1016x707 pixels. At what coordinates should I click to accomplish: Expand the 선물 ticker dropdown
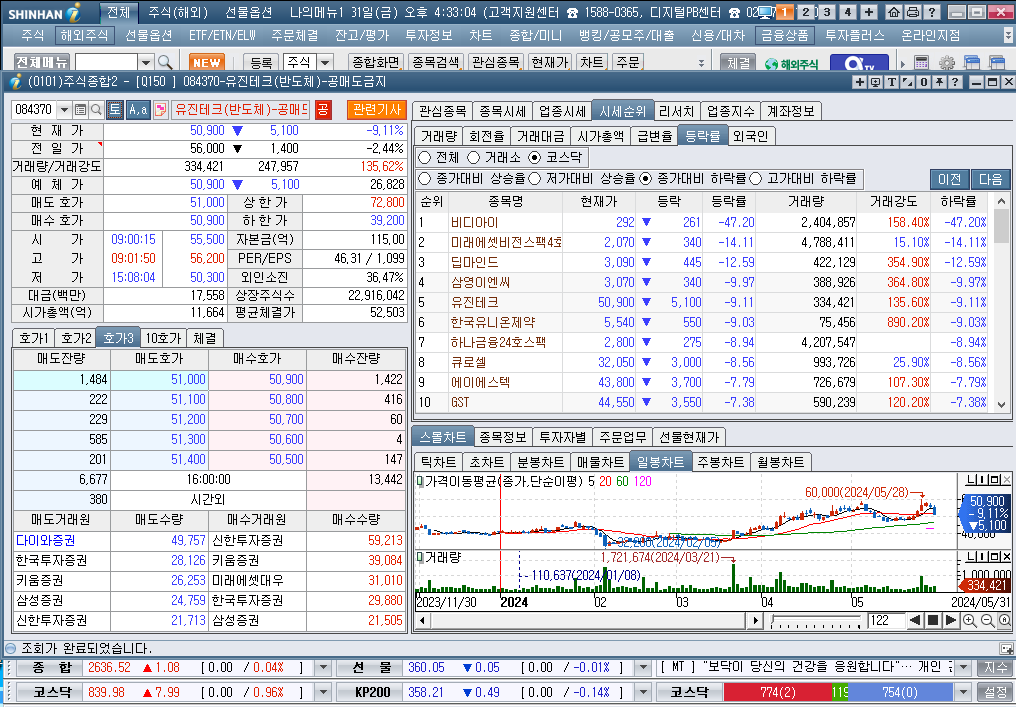coord(643,667)
